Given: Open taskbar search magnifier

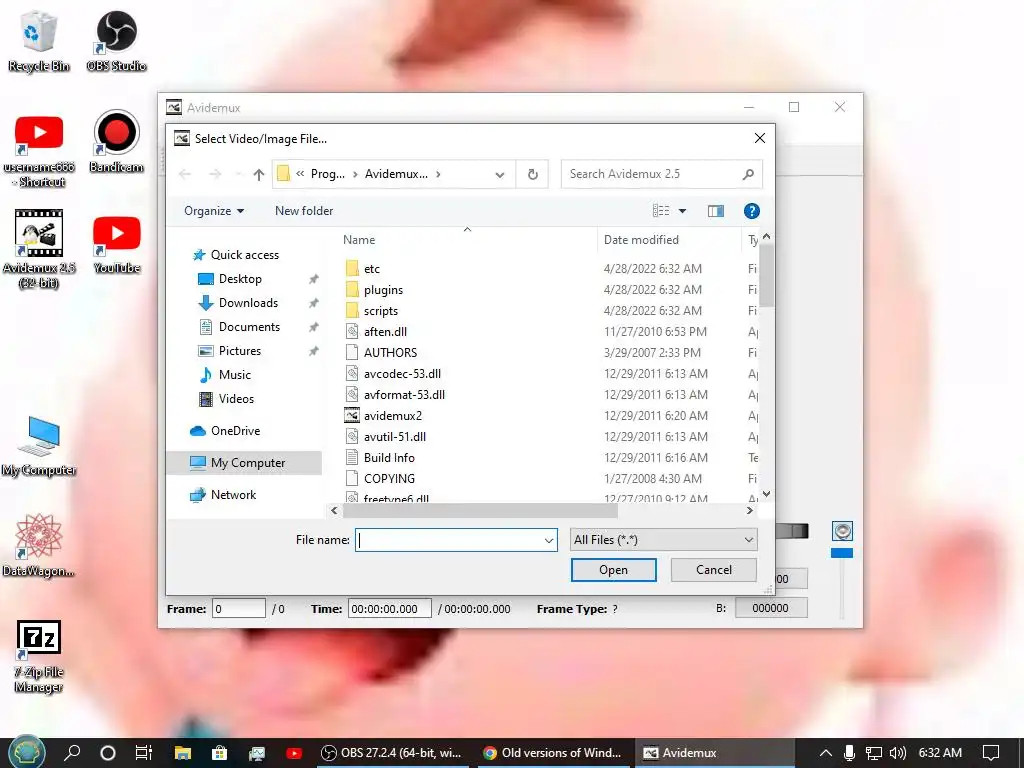Looking at the screenshot, I should (72, 752).
